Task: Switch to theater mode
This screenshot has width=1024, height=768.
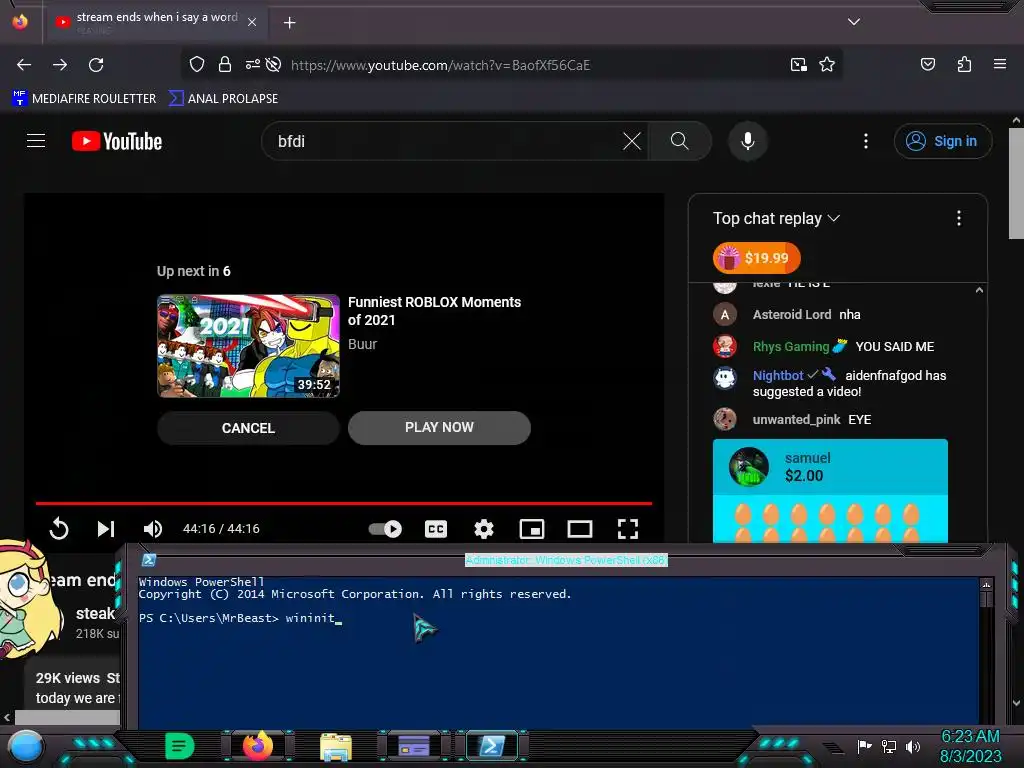Action: tap(580, 528)
